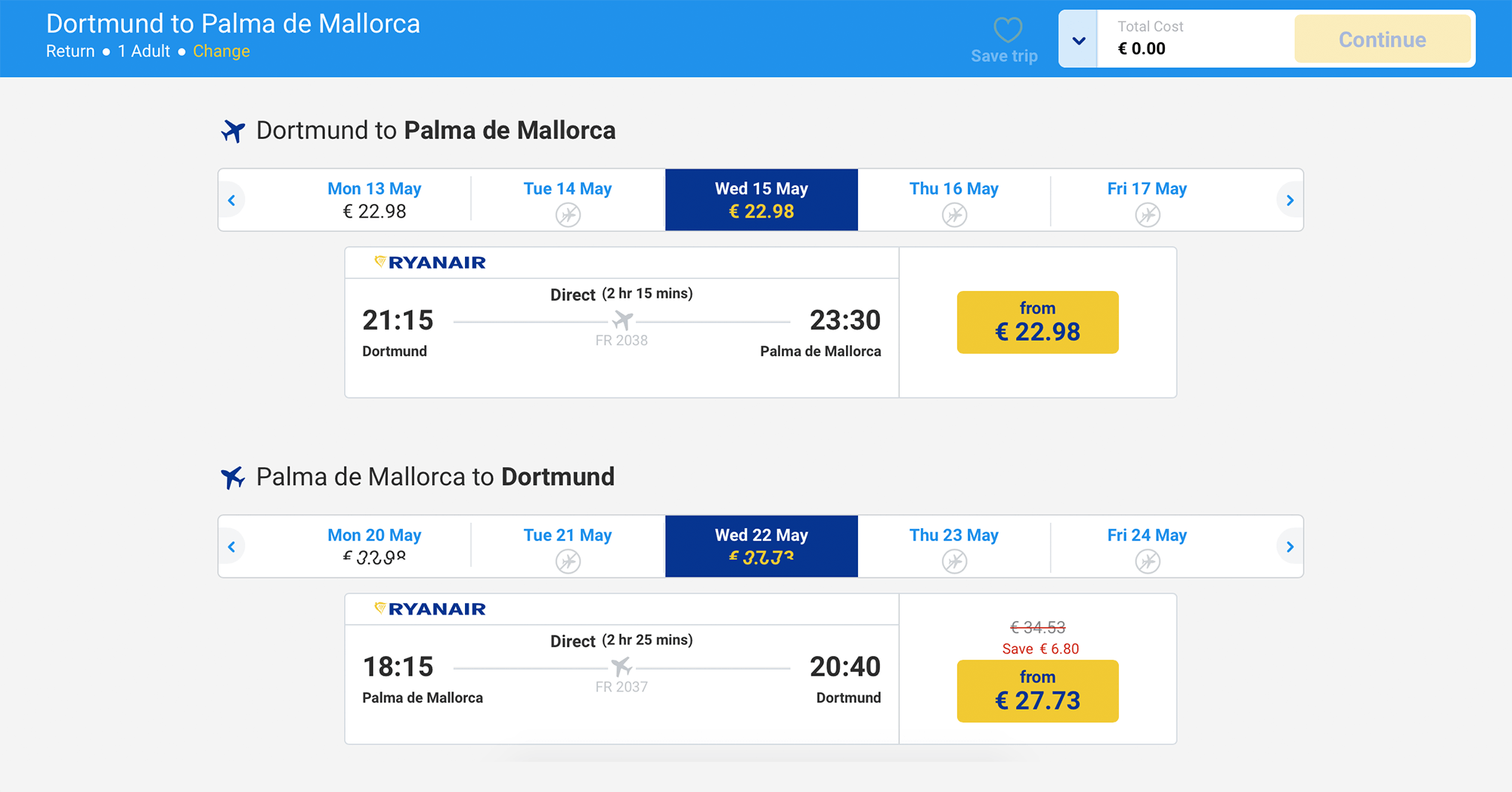
Task: Show earlier return dates with left arrow
Action: [x=232, y=546]
